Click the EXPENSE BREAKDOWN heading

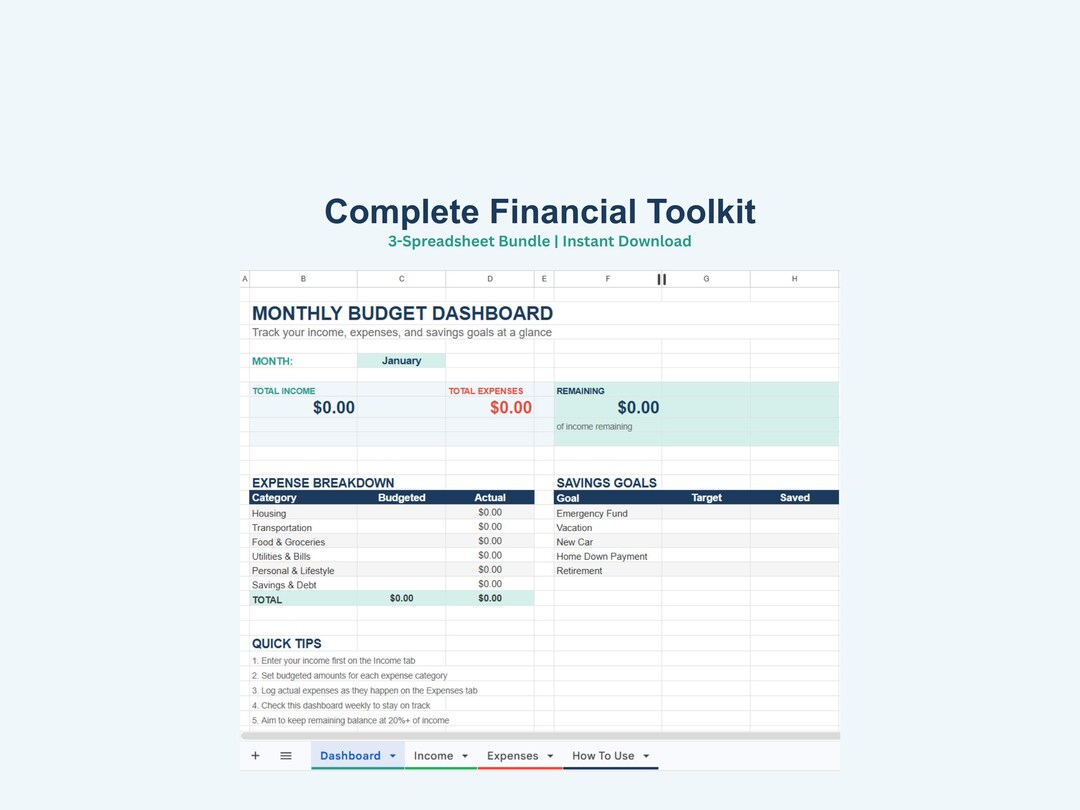(x=323, y=483)
